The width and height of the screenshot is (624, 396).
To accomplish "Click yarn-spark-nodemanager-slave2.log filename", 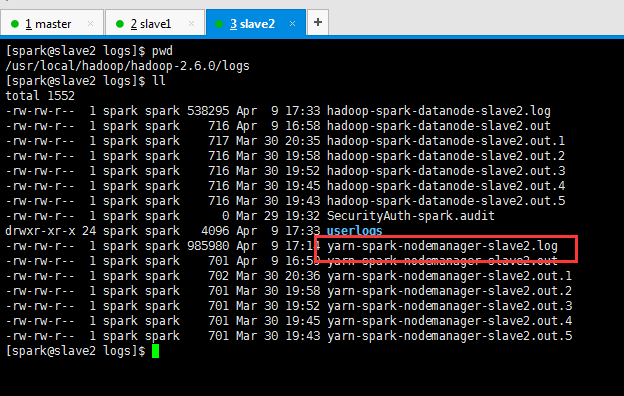I will coord(442,246).
